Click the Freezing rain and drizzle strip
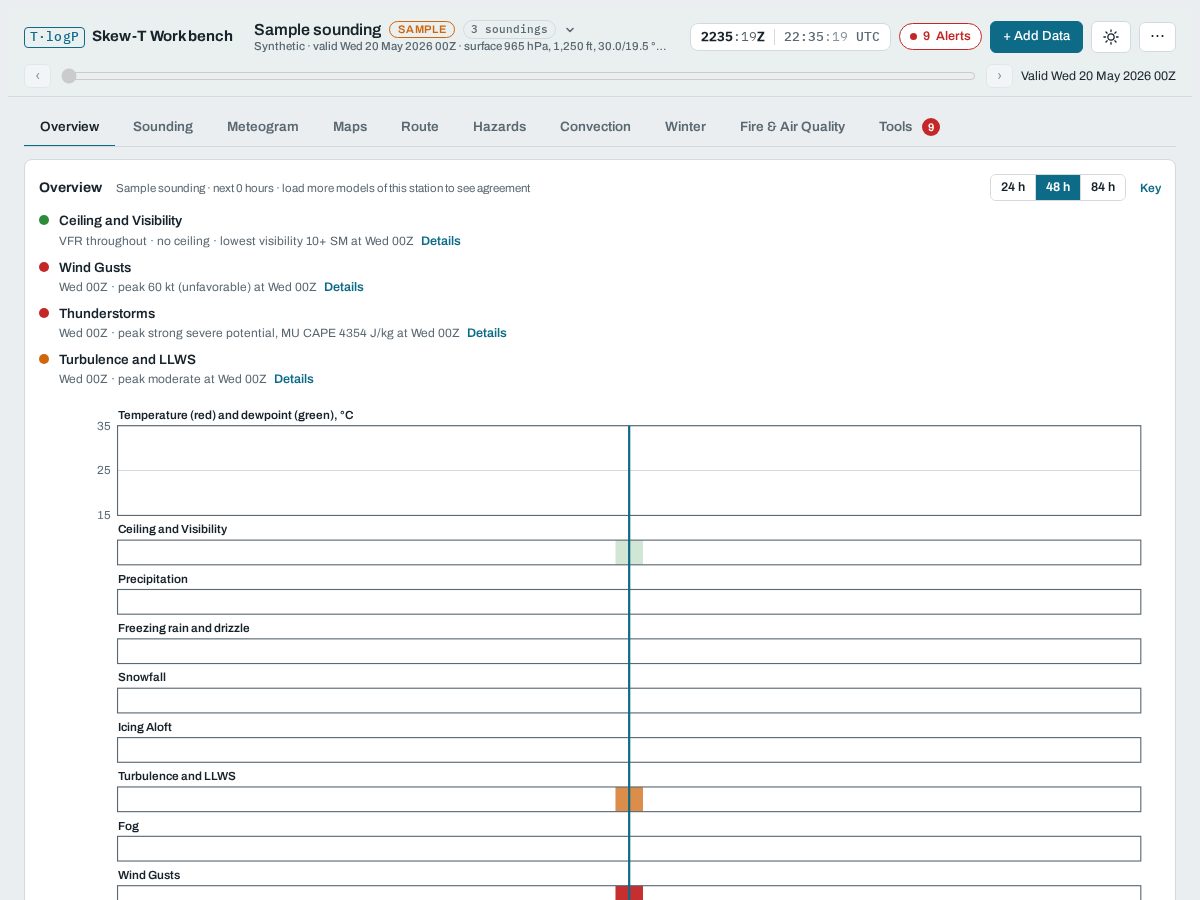Viewport: 1200px width, 900px height. point(629,651)
